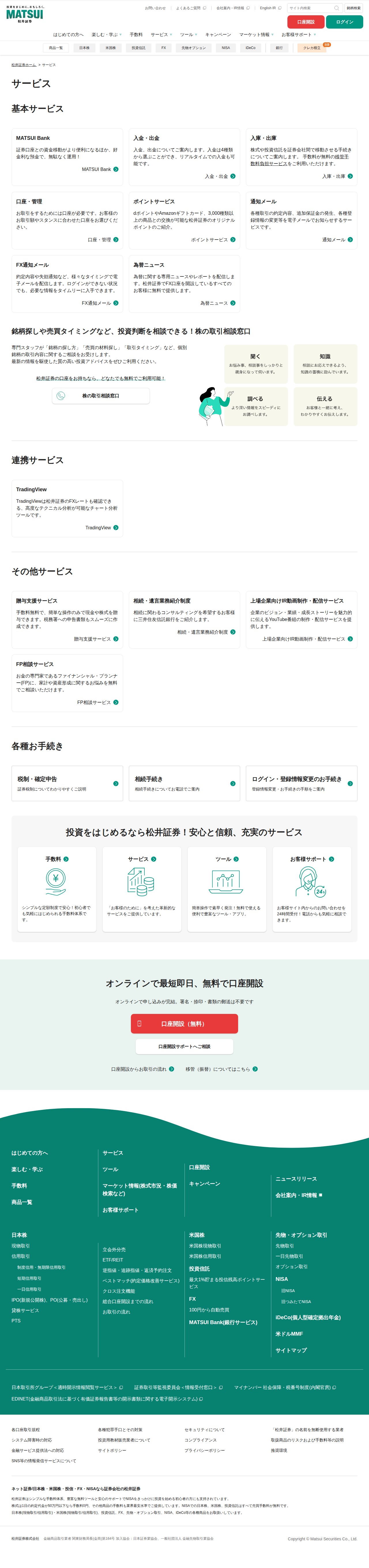This screenshot has height=1568, width=369.
Task: Expand the 楽しむ・学ぶ menu in the main navigation
Action: tap(107, 35)
